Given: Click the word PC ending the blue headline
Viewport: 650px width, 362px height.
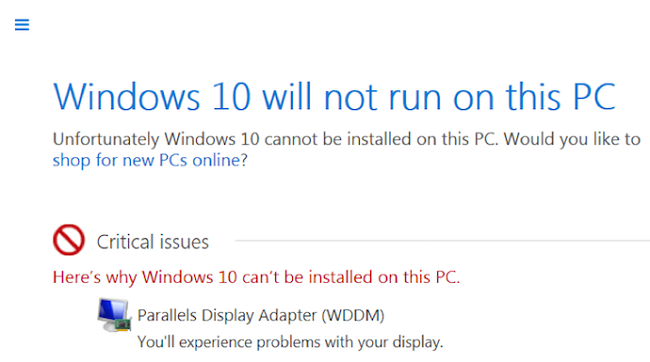Looking at the screenshot, I should [594, 97].
